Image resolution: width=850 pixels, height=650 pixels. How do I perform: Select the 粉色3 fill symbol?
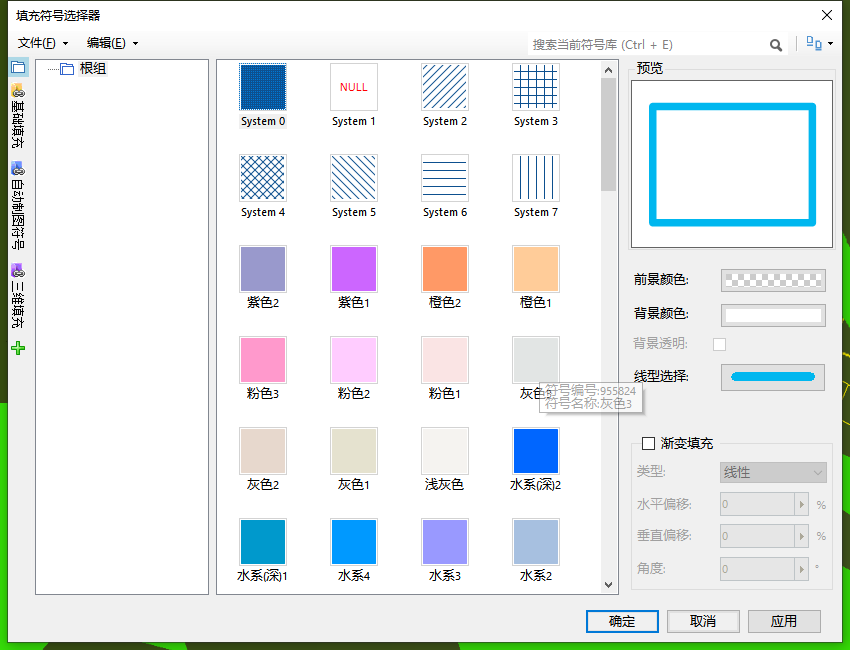(x=263, y=361)
